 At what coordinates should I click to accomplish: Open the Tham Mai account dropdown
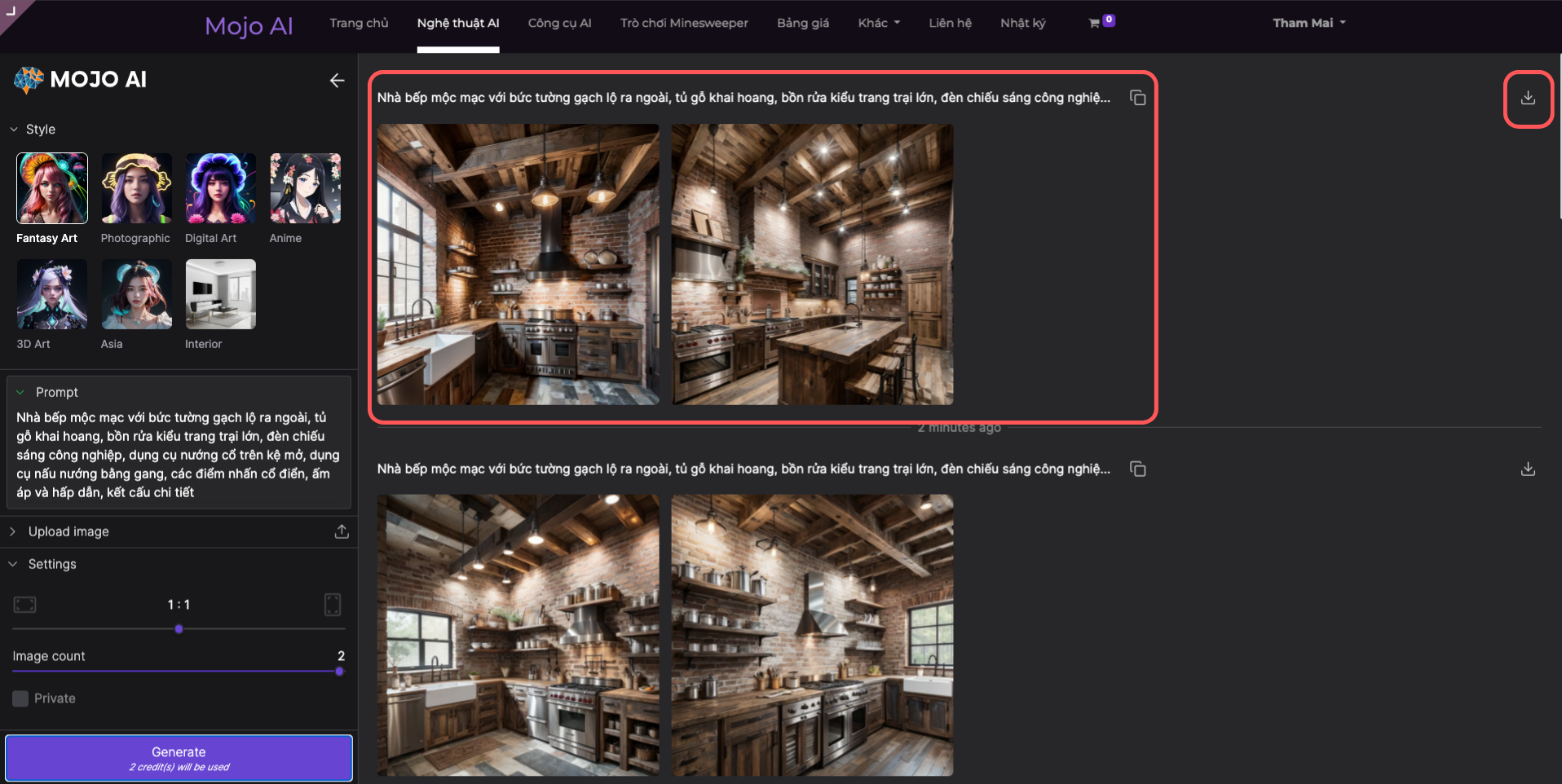[1309, 23]
